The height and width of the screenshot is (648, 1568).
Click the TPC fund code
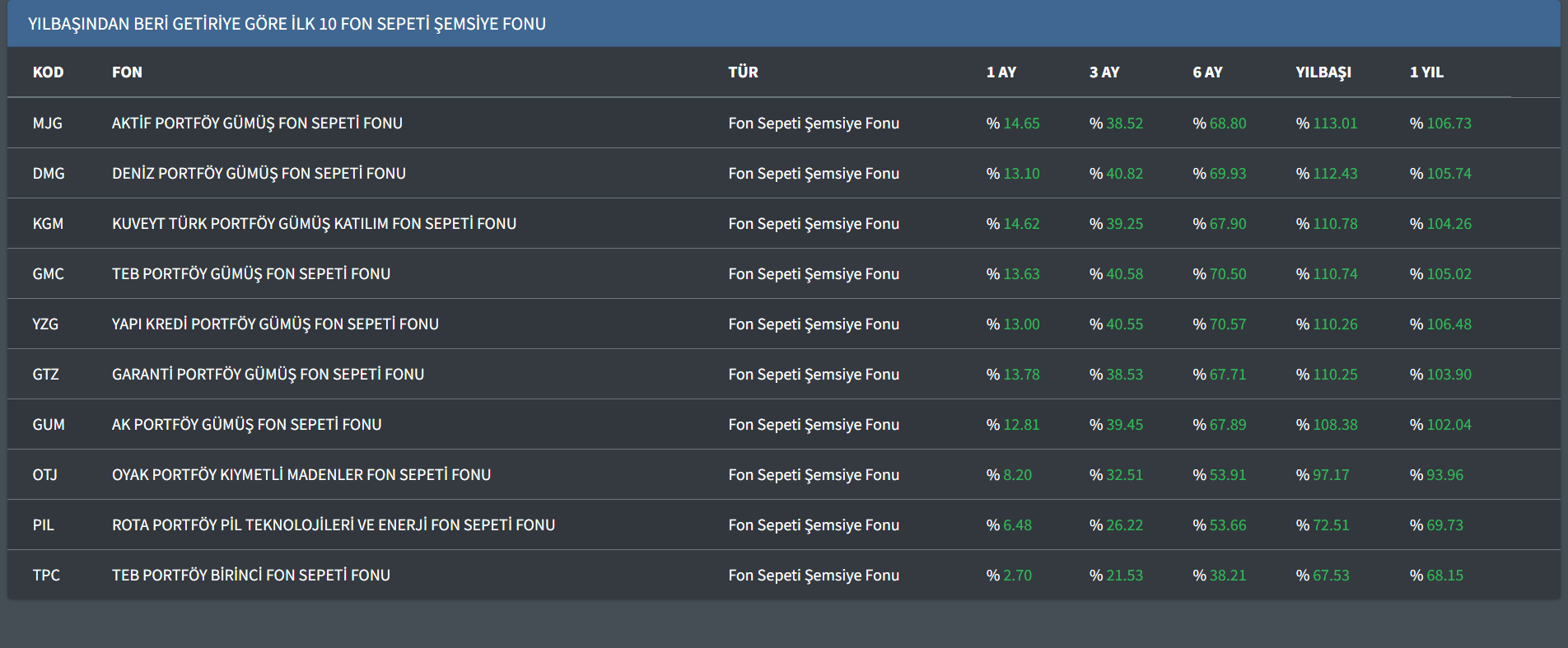tap(46, 576)
